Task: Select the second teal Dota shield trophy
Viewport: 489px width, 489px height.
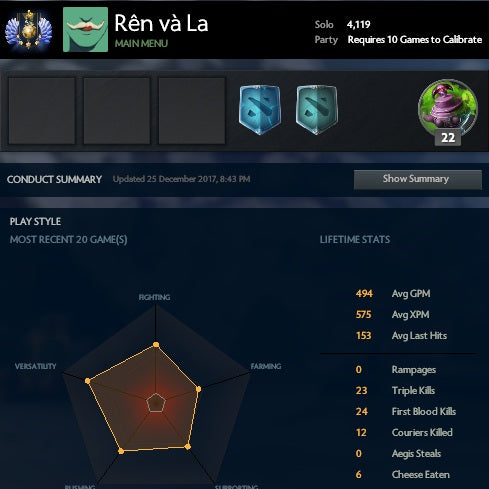Action: (317, 110)
